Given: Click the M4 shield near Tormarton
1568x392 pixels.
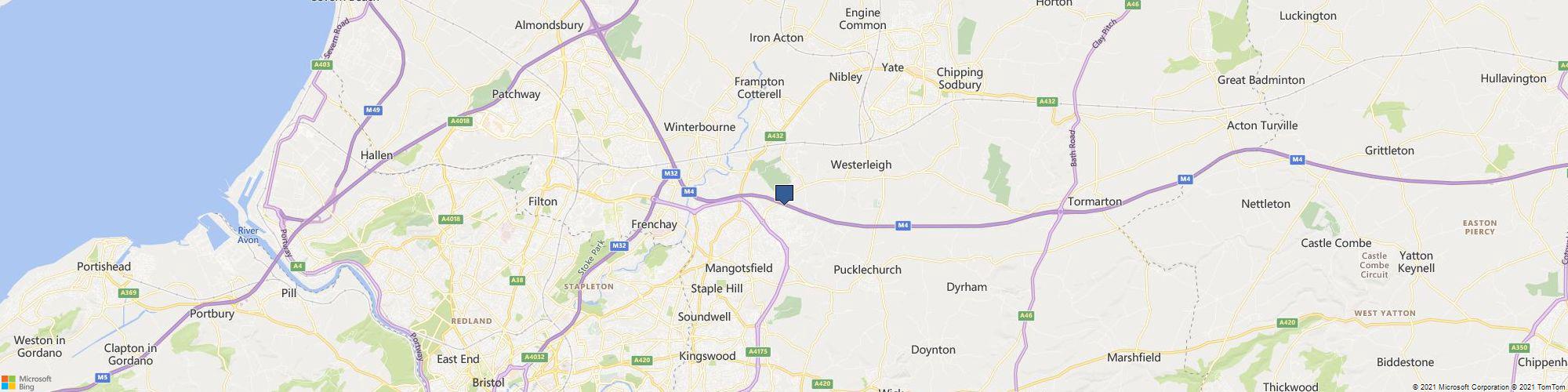Looking at the screenshot, I should pos(1186,180).
